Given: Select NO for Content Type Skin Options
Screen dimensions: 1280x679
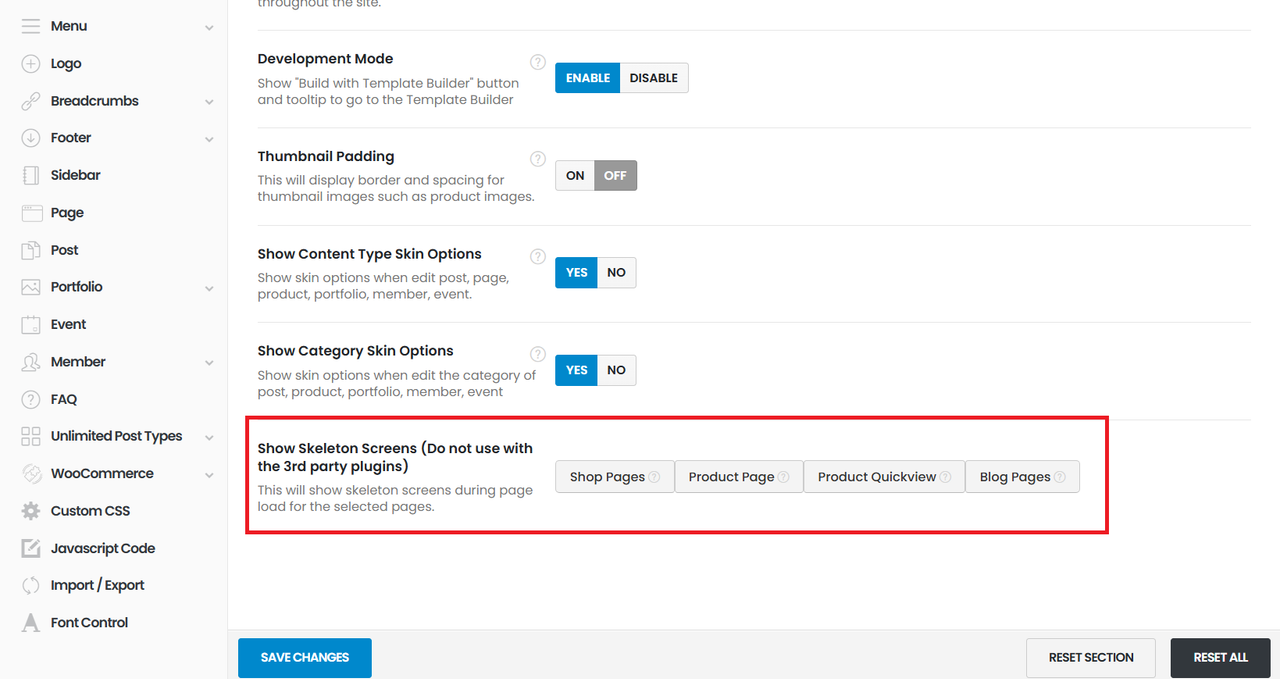Looking at the screenshot, I should coord(616,273).
